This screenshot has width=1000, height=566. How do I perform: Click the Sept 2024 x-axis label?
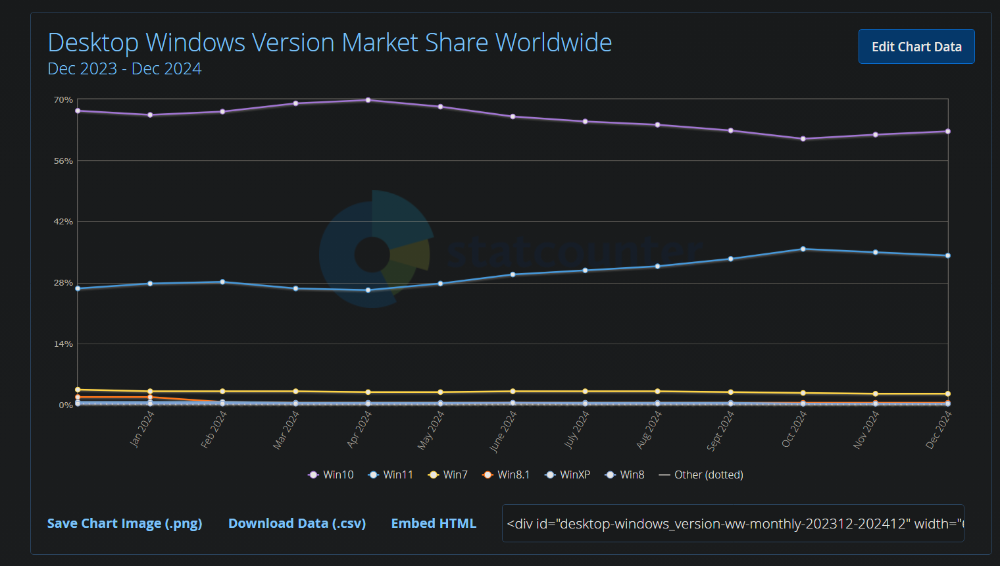(x=721, y=431)
